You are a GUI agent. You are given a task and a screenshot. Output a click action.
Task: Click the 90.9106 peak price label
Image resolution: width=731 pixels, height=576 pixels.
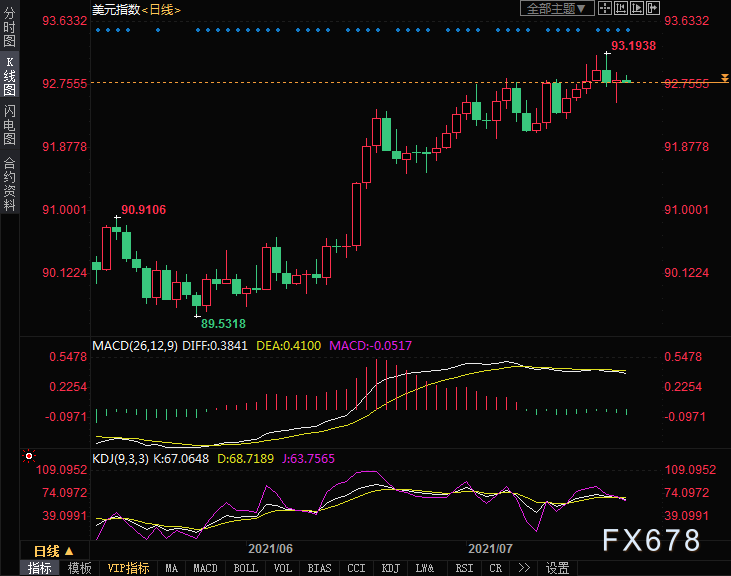click(x=144, y=210)
